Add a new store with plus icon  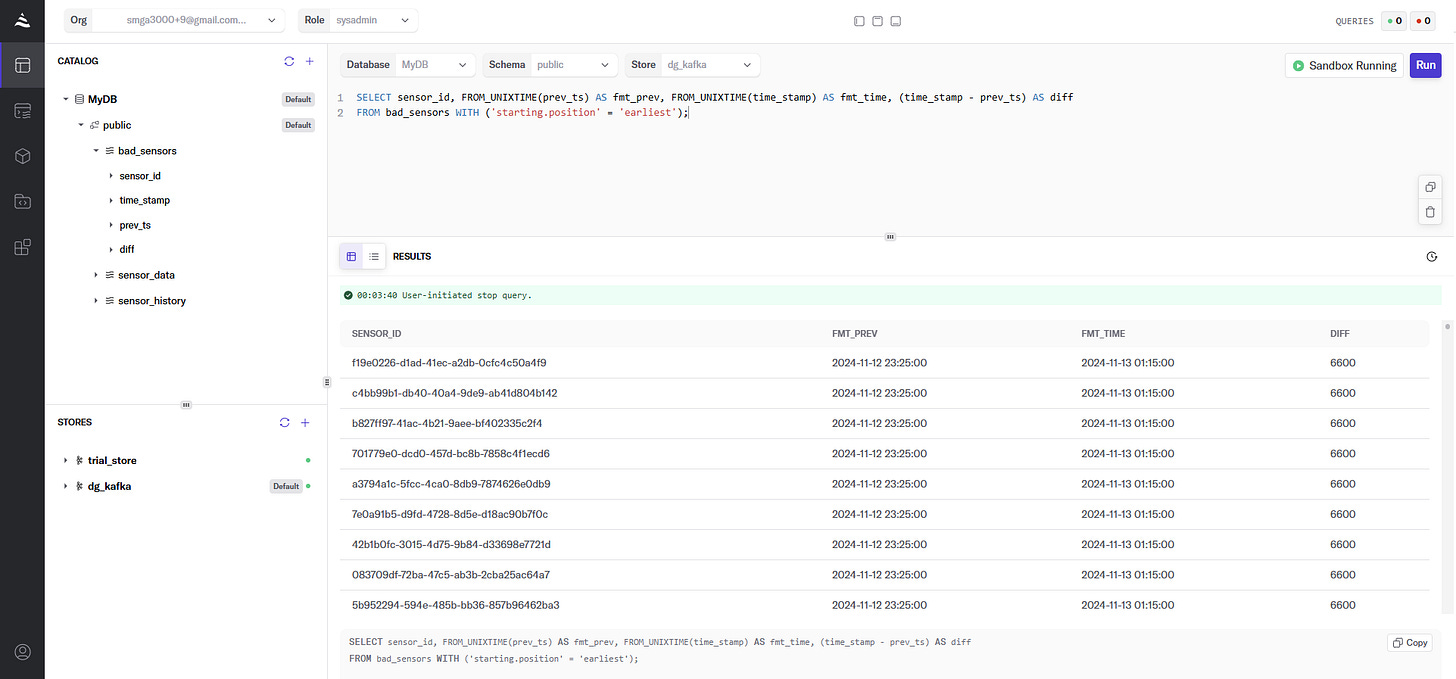coord(306,423)
